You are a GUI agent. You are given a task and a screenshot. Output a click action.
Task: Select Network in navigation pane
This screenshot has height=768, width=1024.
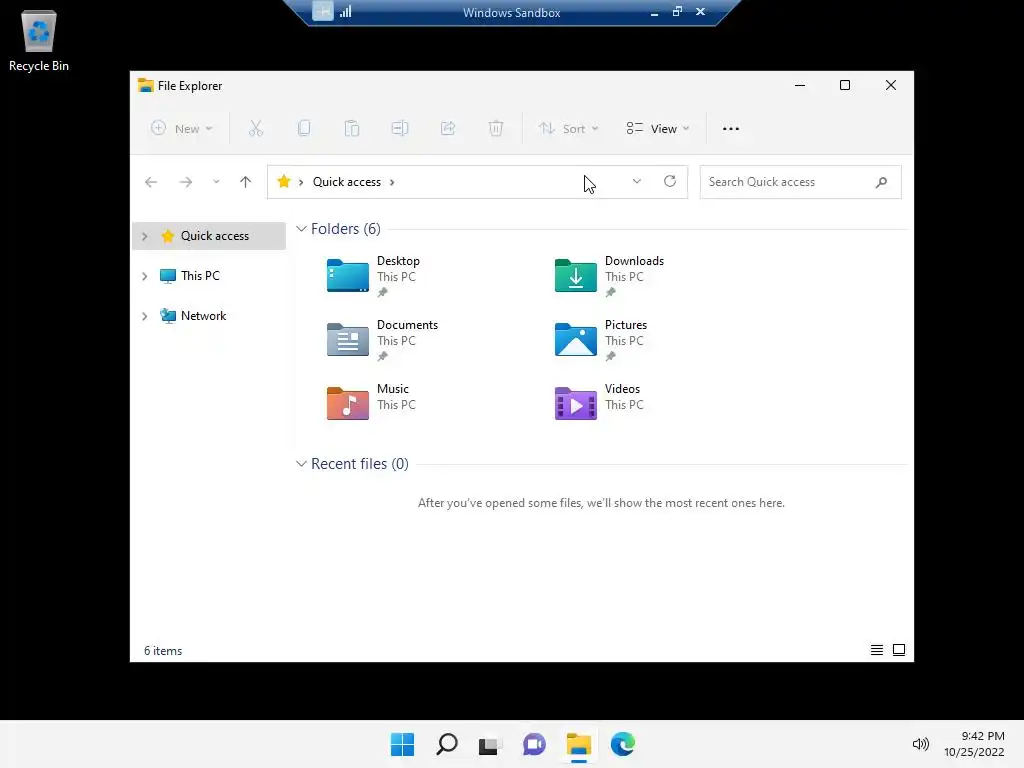click(209, 315)
